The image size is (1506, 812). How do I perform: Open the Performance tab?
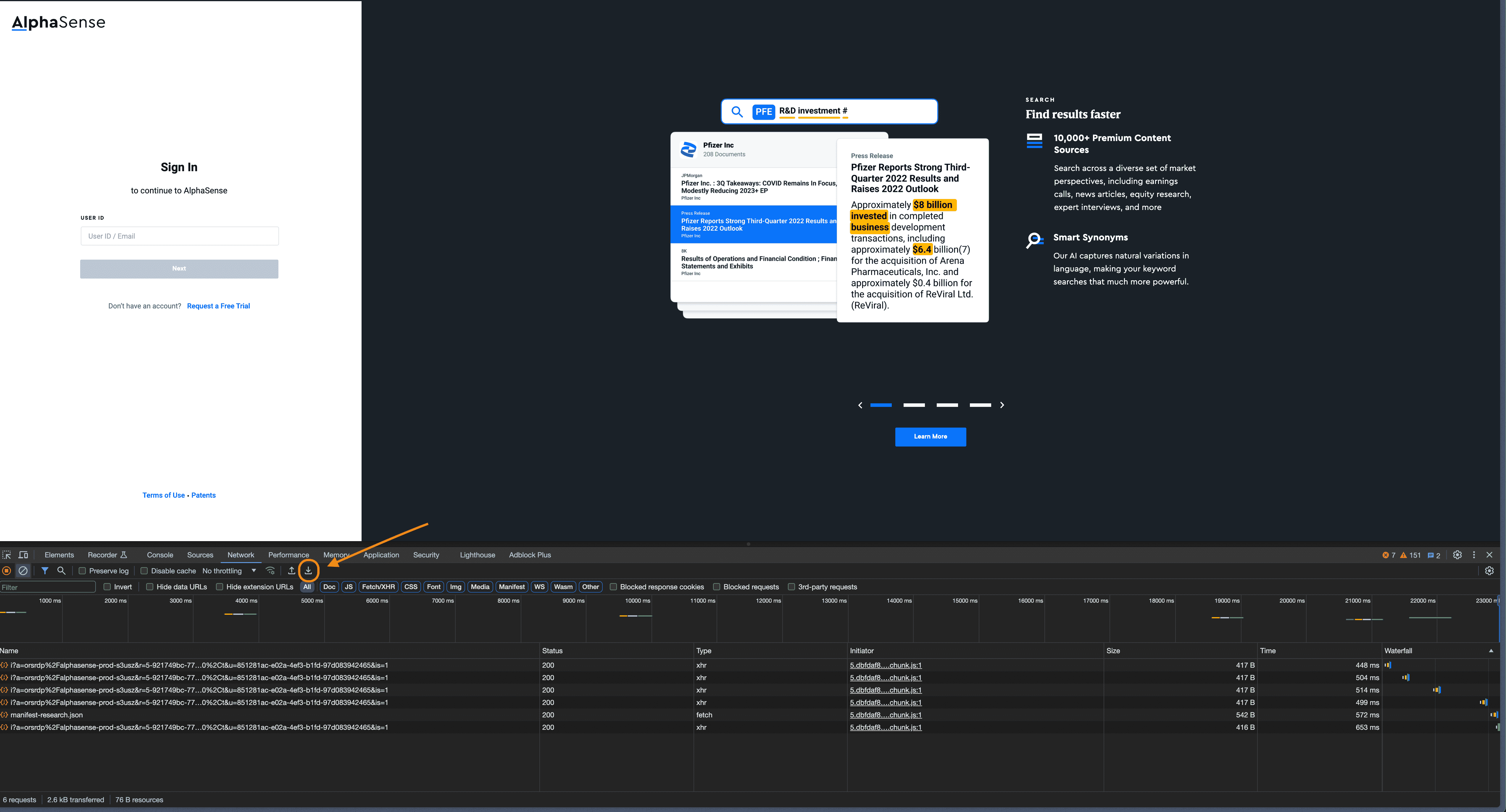pyautogui.click(x=288, y=555)
